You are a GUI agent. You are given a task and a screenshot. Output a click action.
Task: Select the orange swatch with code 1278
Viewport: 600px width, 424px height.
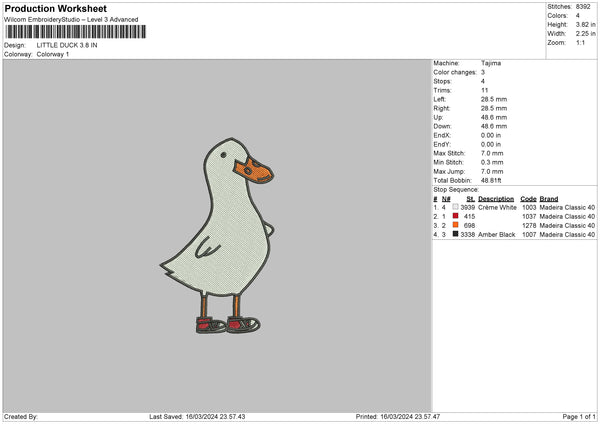tap(455, 225)
